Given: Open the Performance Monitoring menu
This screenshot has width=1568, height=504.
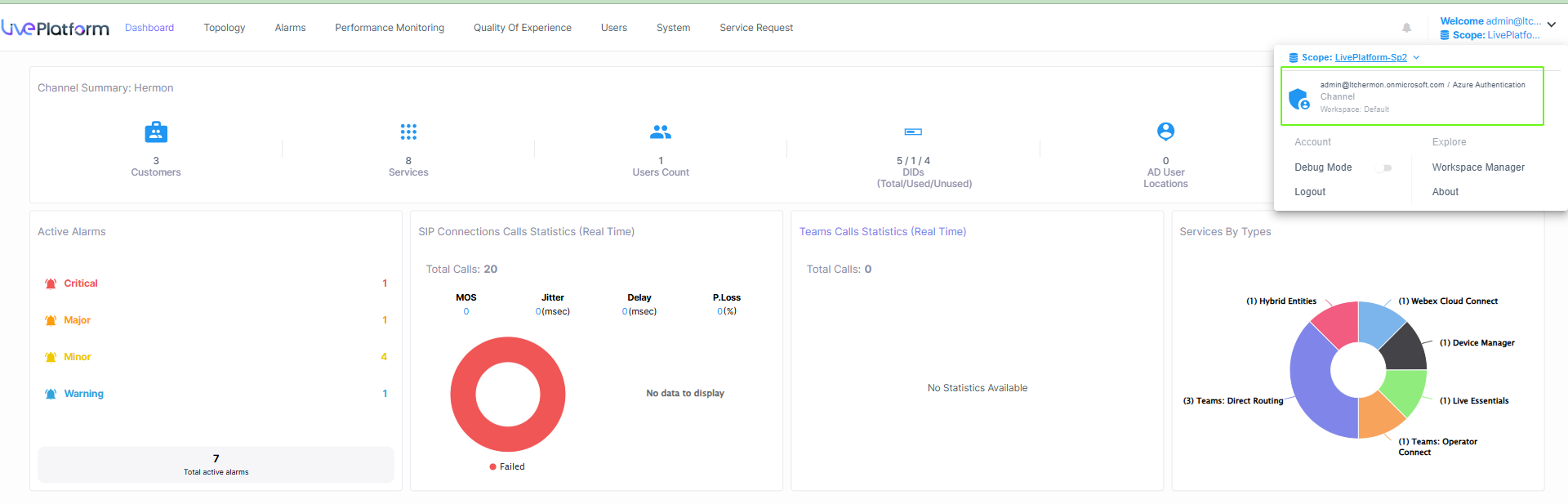Looking at the screenshot, I should point(390,28).
